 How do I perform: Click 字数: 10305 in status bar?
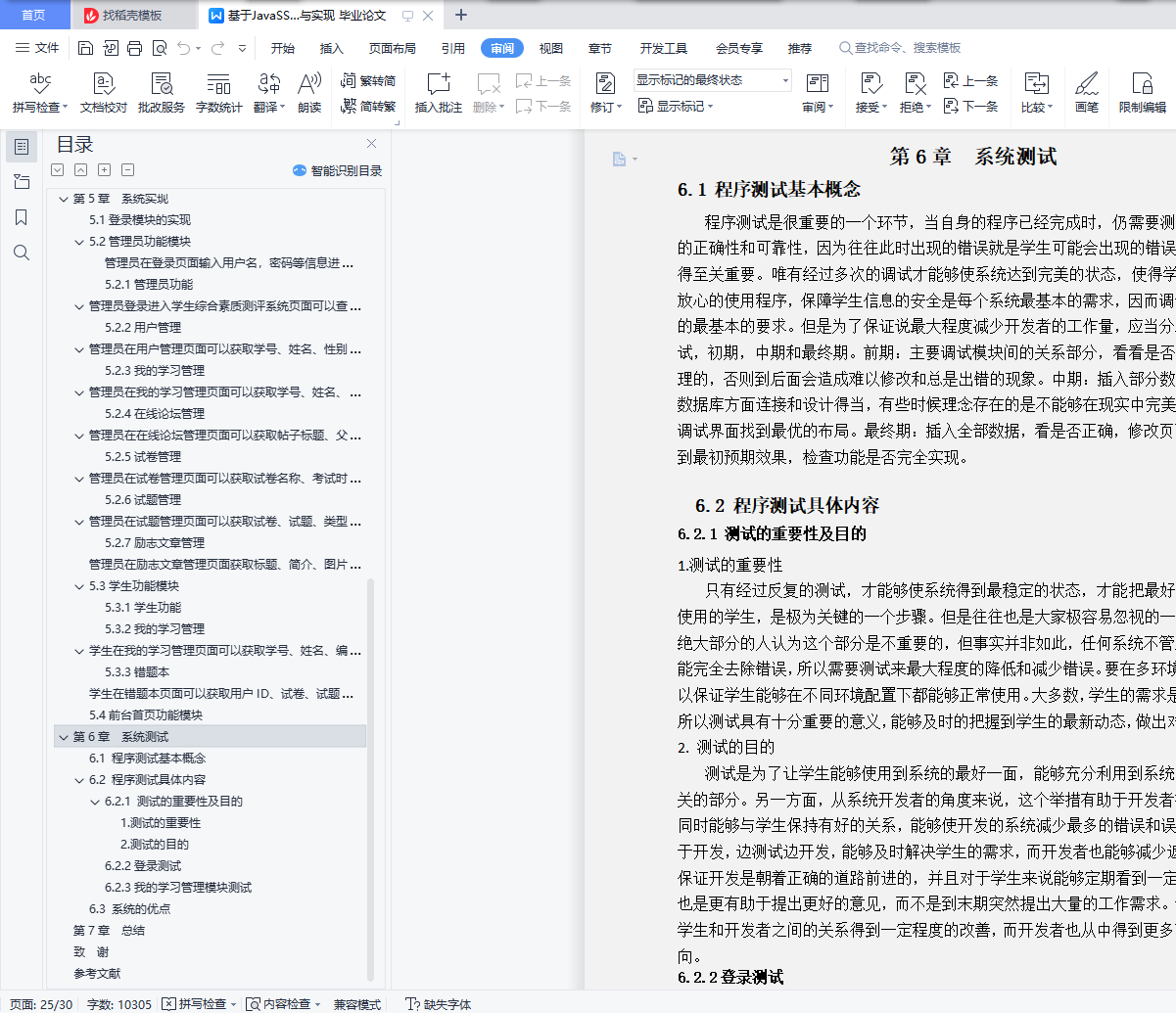coord(119,1004)
